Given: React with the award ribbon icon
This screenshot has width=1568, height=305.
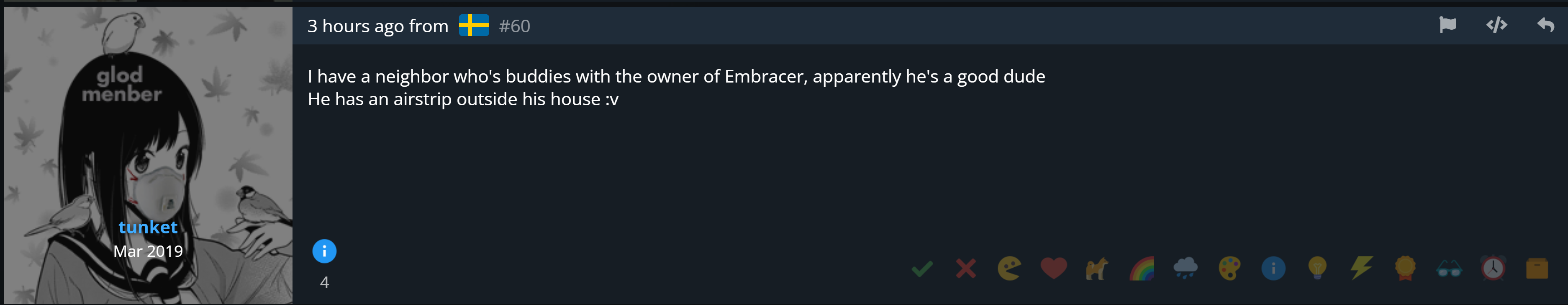Looking at the screenshot, I should coord(1405,269).
